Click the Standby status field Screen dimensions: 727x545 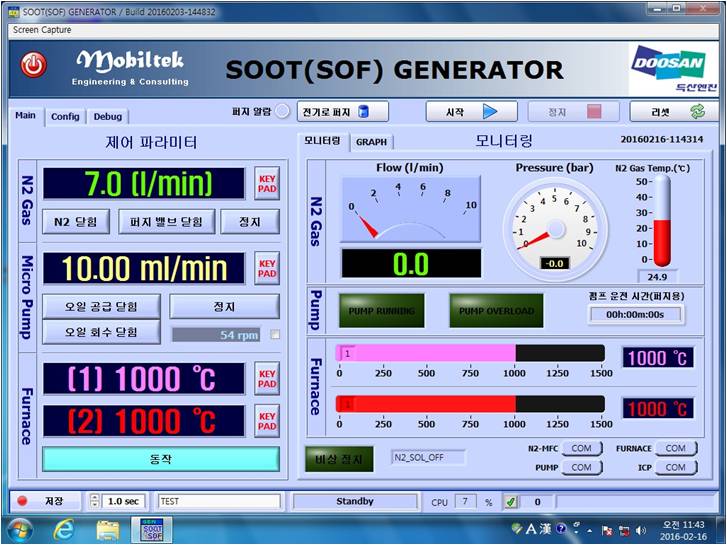click(x=355, y=501)
